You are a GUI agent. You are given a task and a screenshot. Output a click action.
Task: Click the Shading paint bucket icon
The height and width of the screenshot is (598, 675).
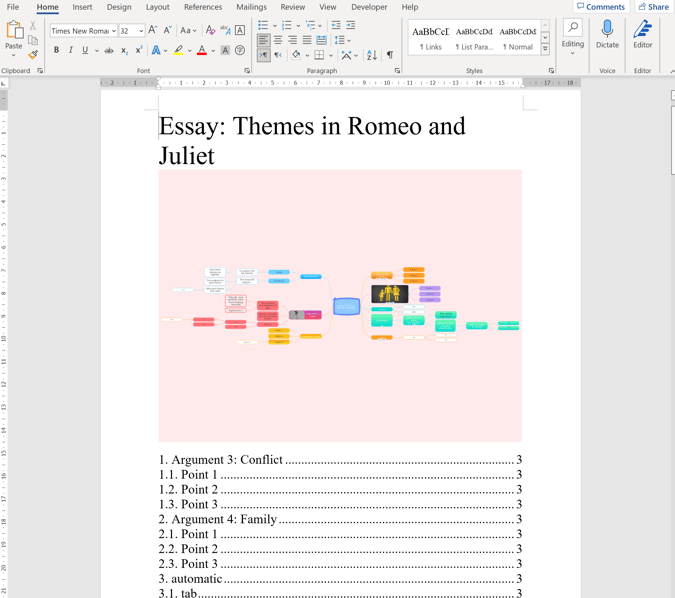pos(296,55)
